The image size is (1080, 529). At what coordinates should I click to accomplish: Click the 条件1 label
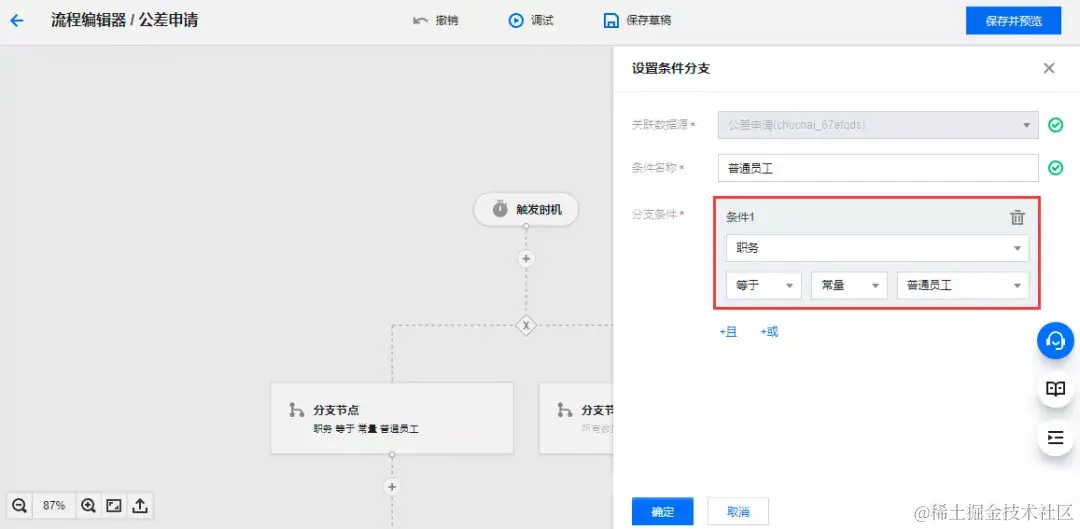click(740, 218)
